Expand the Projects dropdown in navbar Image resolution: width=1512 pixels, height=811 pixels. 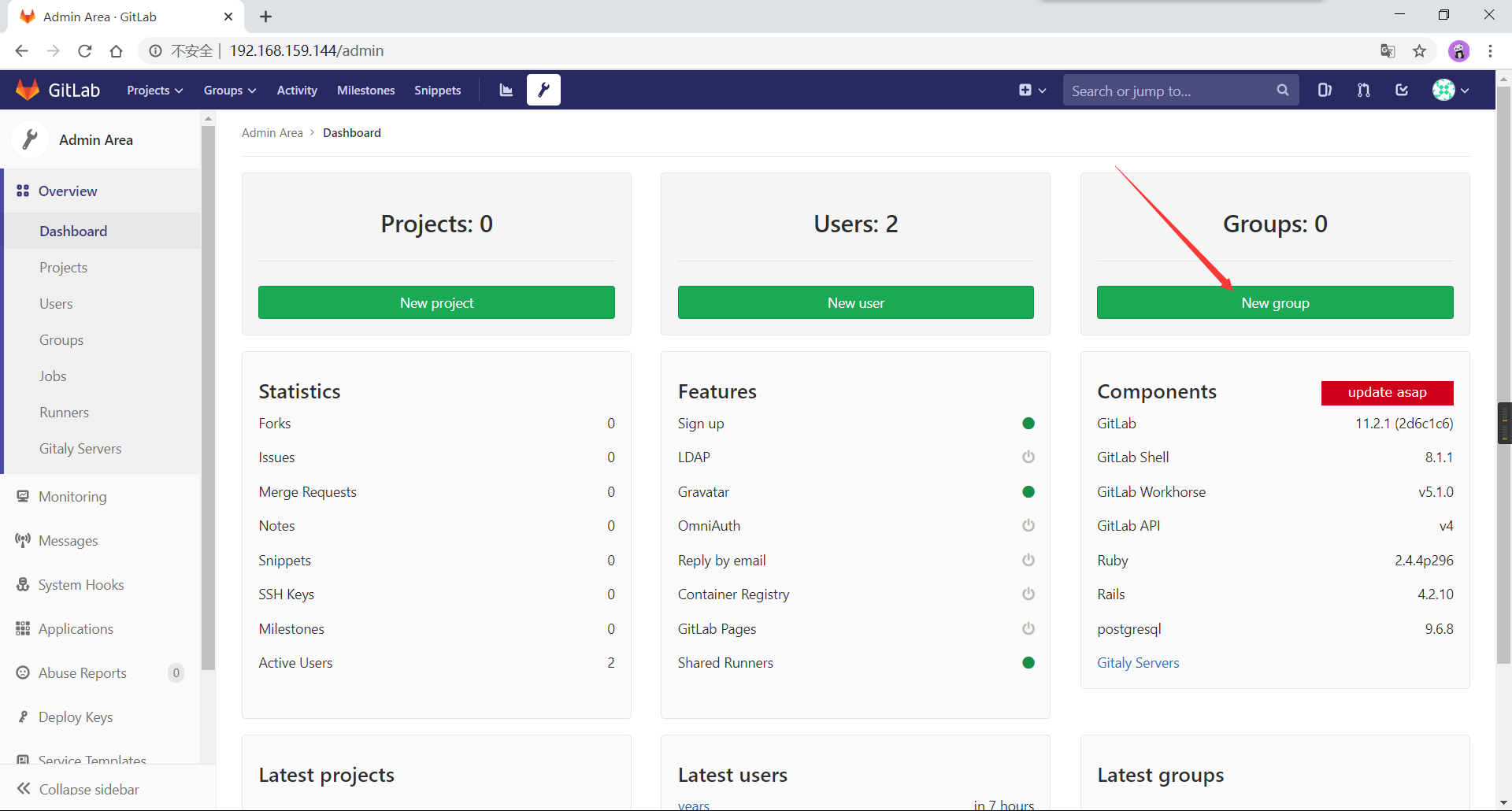(x=154, y=91)
